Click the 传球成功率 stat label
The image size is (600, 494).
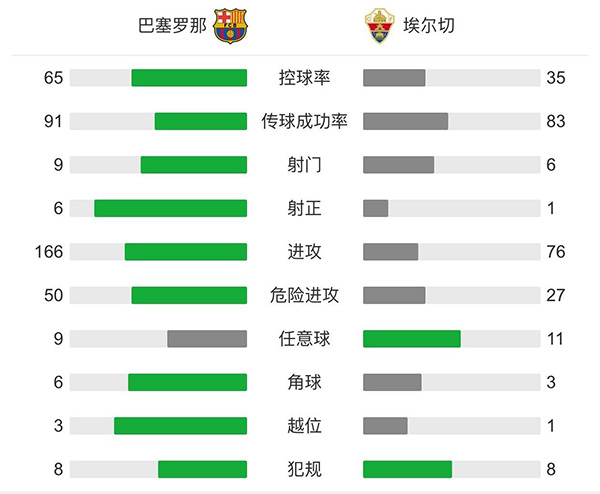pyautogui.click(x=305, y=121)
